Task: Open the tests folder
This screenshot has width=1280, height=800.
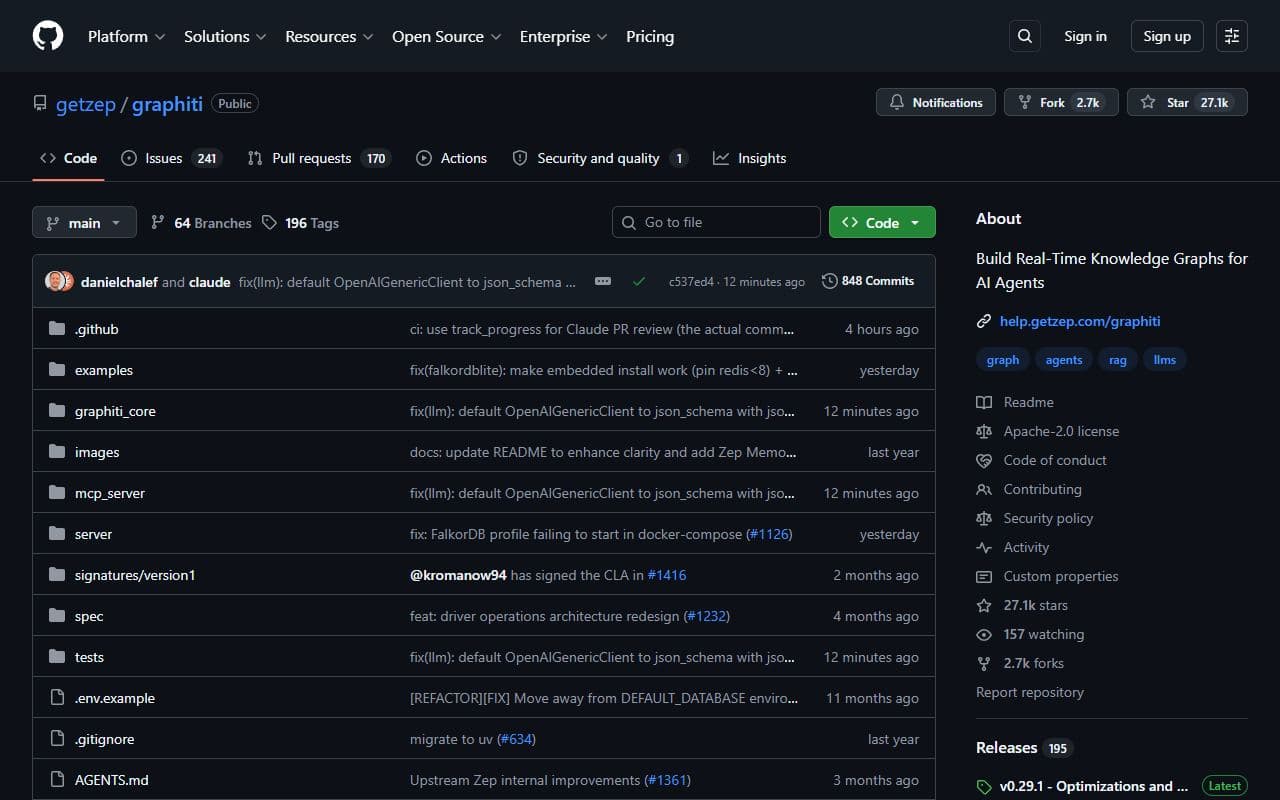Action: pos(89,657)
